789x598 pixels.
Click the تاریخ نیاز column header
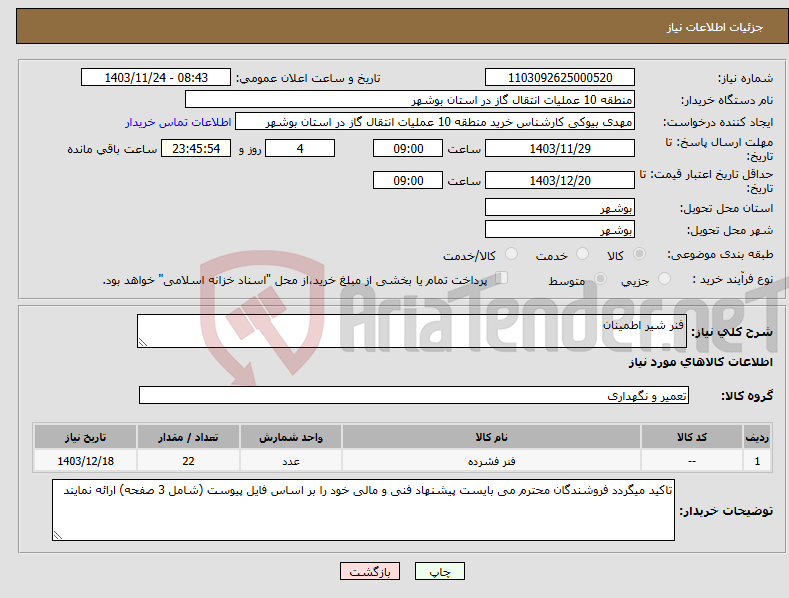86,437
